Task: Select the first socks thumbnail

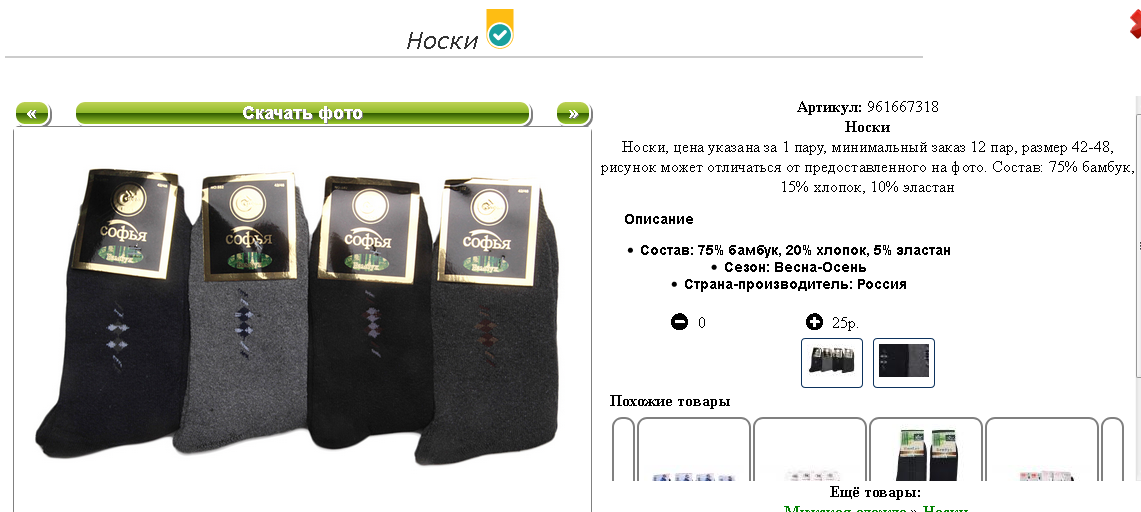Action: pyautogui.click(x=832, y=363)
